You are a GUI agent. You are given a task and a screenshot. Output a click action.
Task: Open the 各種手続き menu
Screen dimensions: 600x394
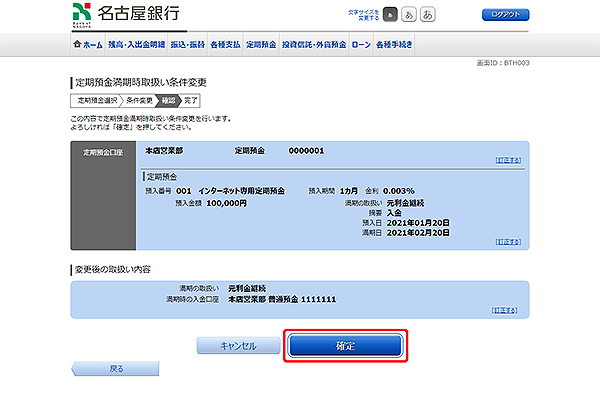pyautogui.click(x=394, y=45)
